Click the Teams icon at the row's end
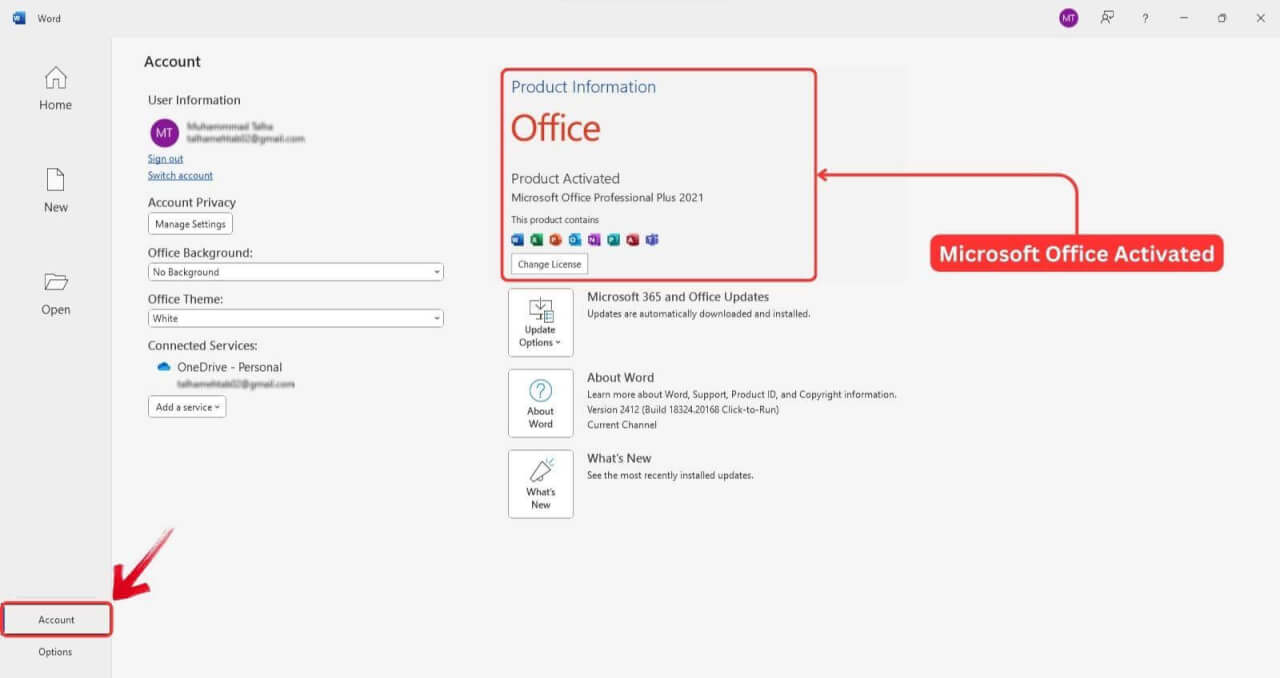 point(652,240)
